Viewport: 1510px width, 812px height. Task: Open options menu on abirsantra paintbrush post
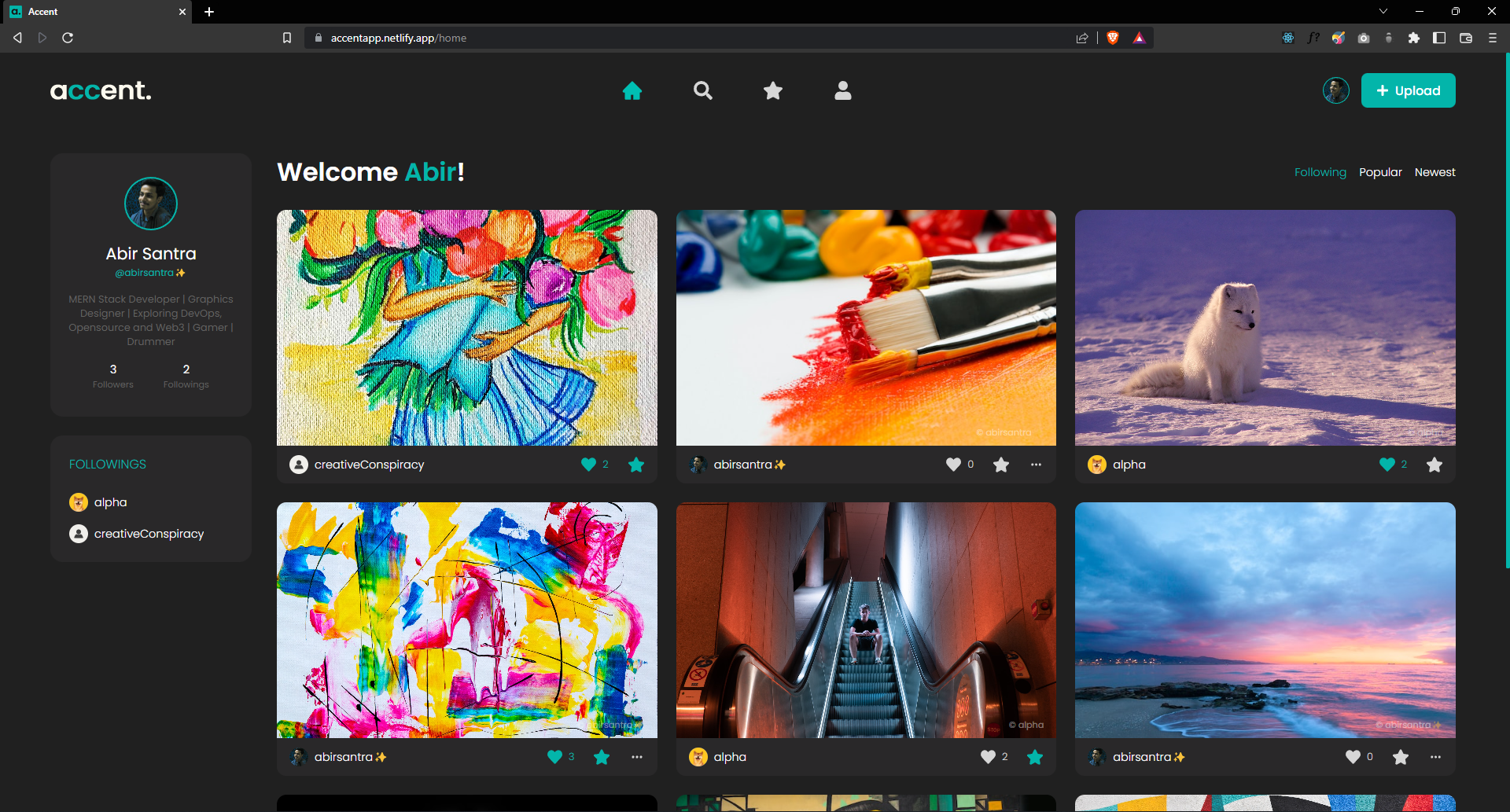pyautogui.click(x=1037, y=465)
